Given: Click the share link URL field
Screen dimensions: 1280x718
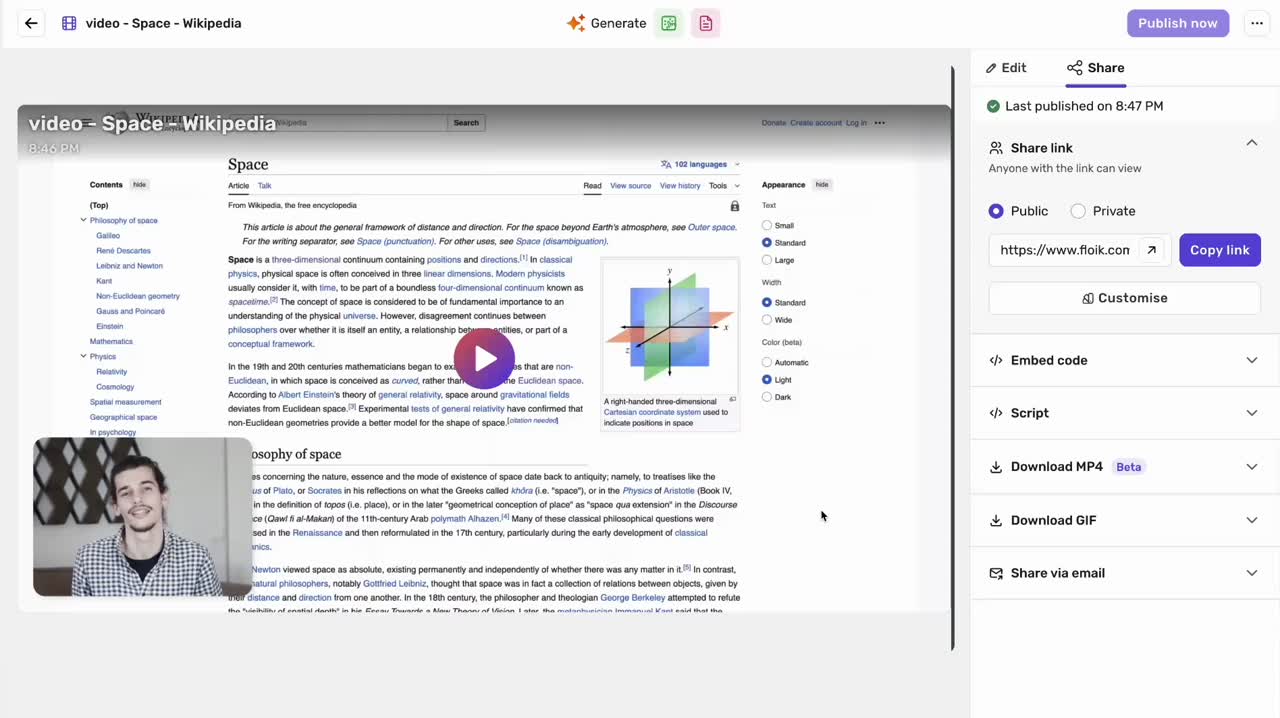Looking at the screenshot, I should point(1064,250).
